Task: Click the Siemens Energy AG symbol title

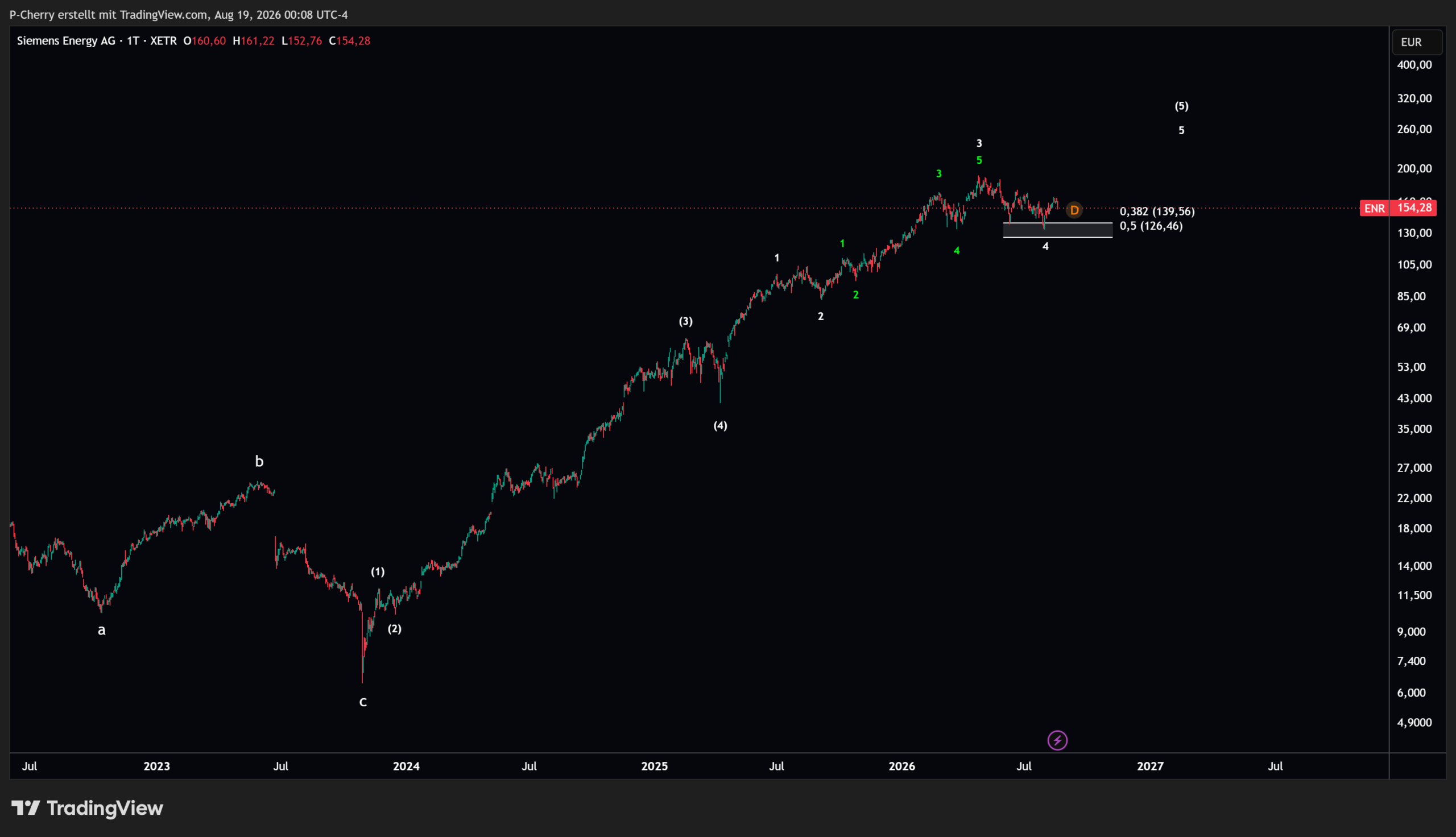Action: 66,41
